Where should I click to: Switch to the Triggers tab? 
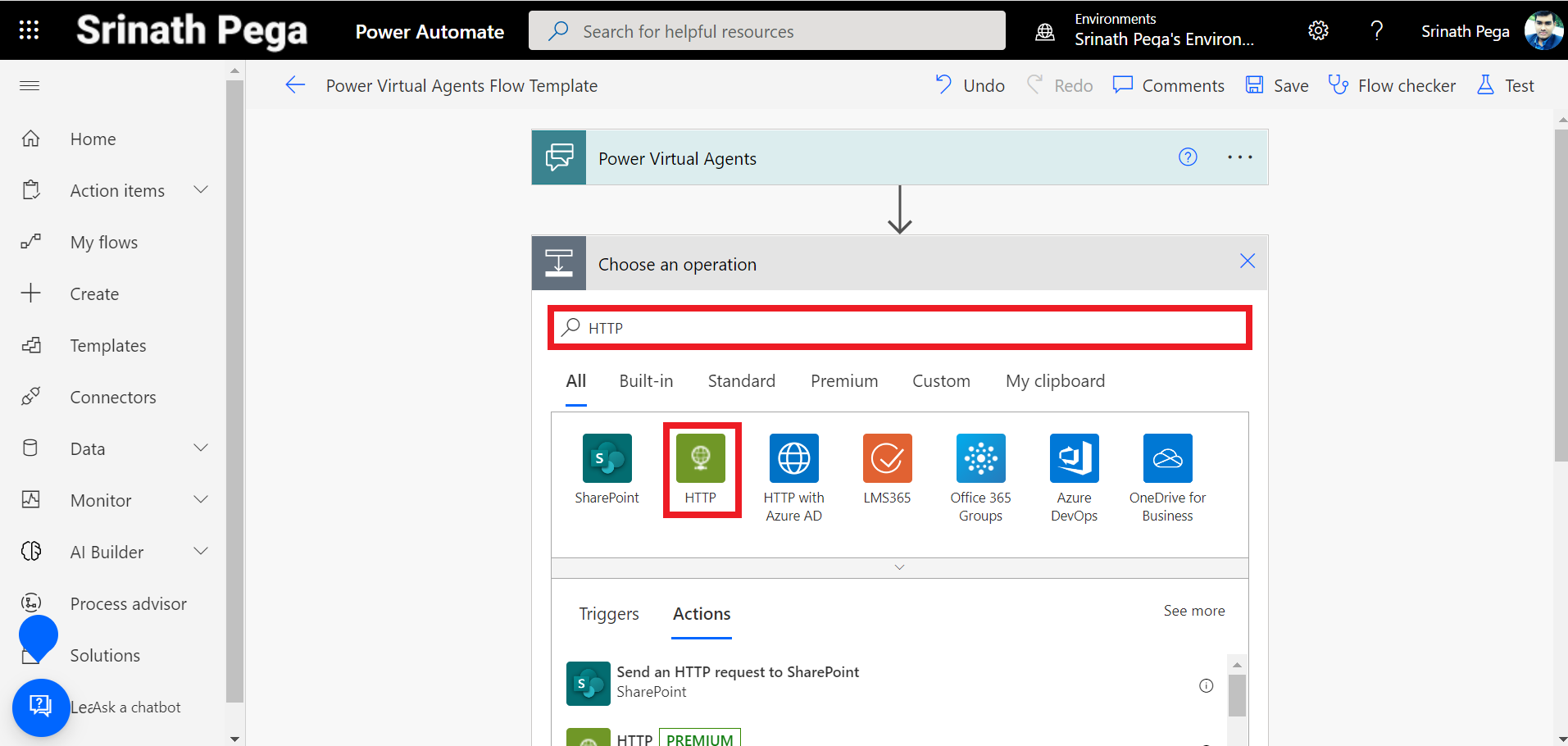point(608,614)
